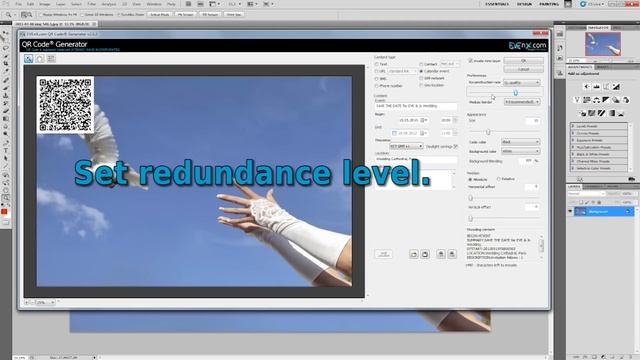Add a Hue/Saturation adjustment icon

click(587, 100)
